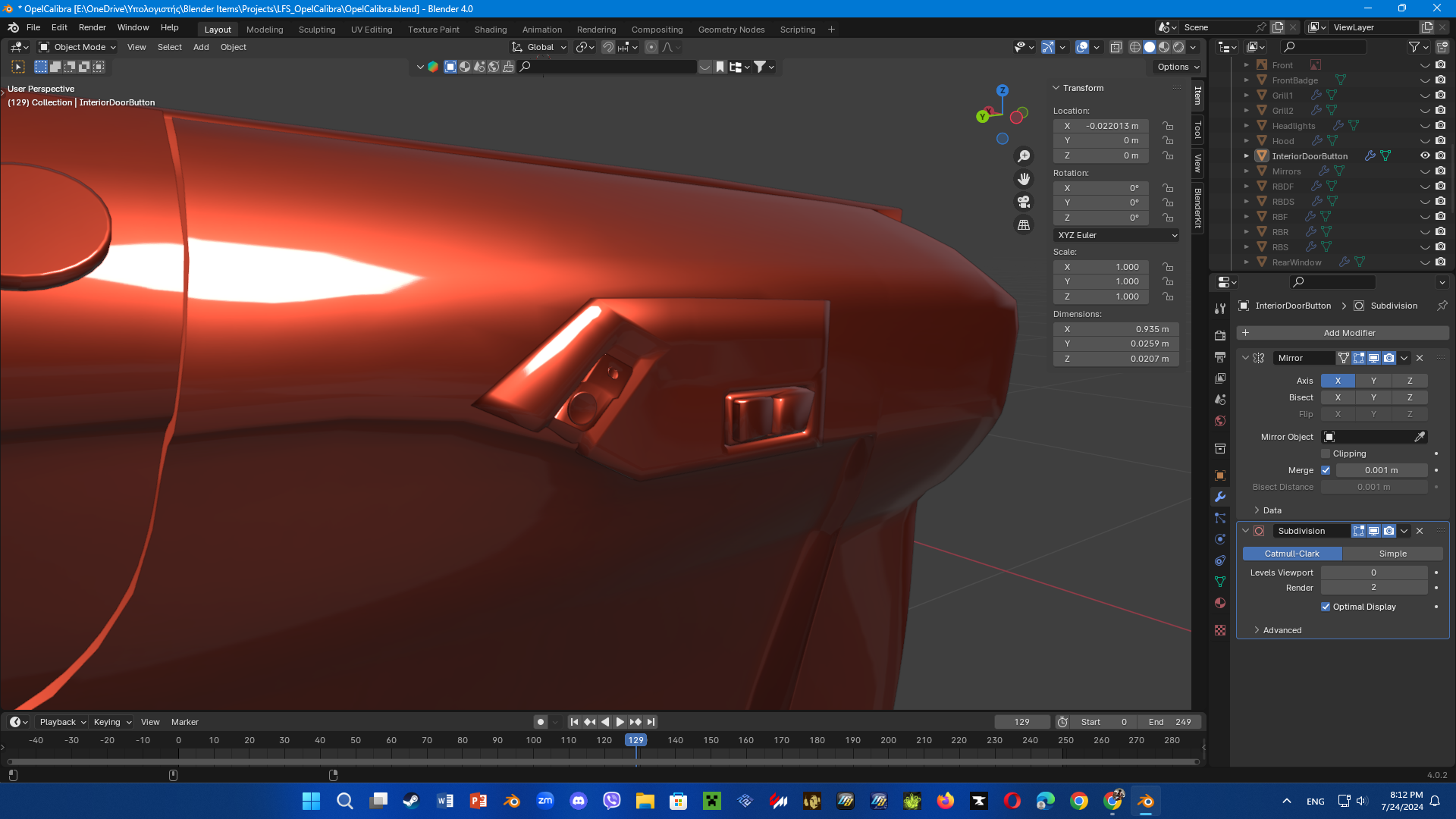Screen dimensions: 1456x819
Task: Expand Advanced section in Subdivision modifier
Action: tap(1282, 630)
